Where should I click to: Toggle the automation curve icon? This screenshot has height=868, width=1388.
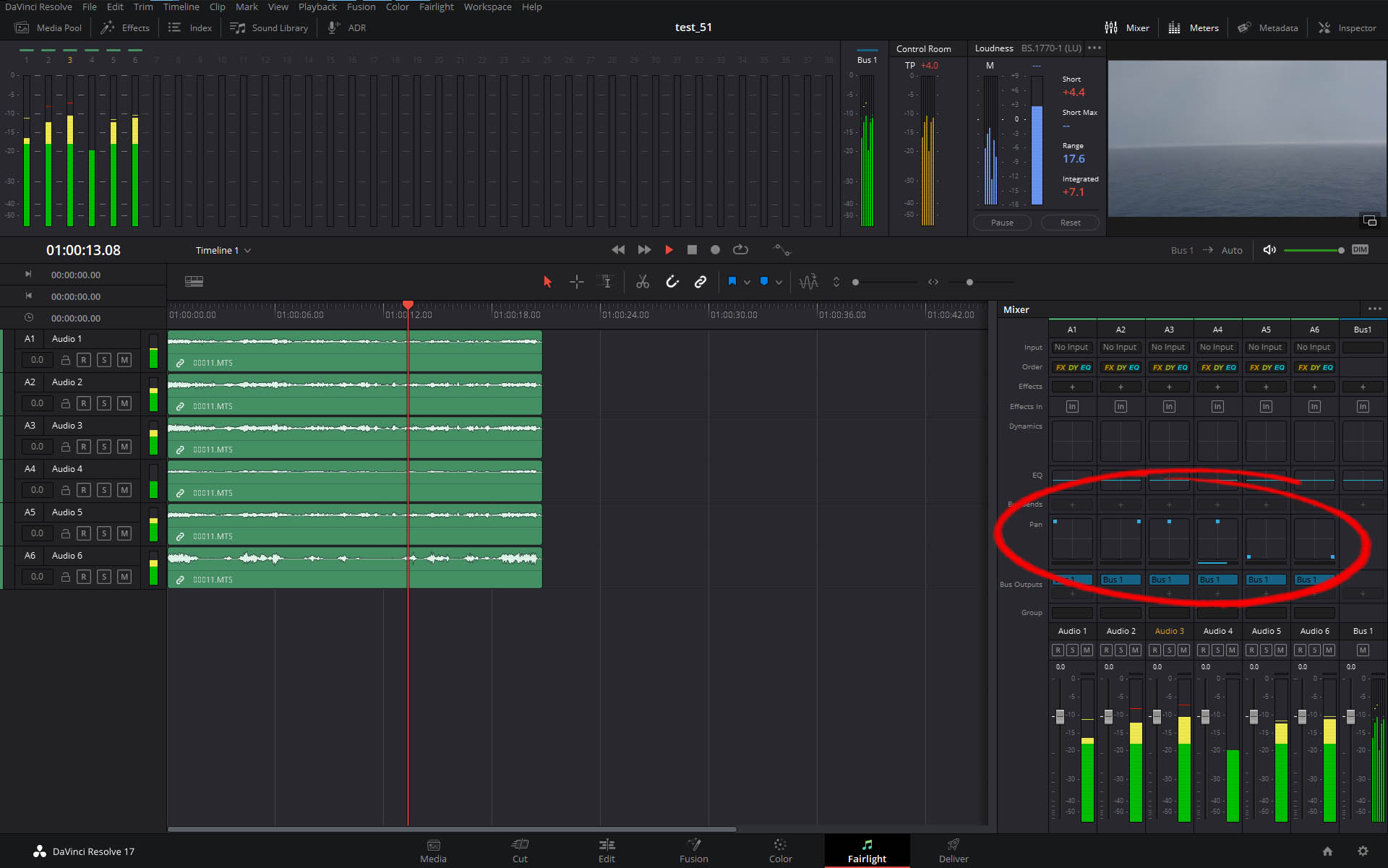(782, 250)
